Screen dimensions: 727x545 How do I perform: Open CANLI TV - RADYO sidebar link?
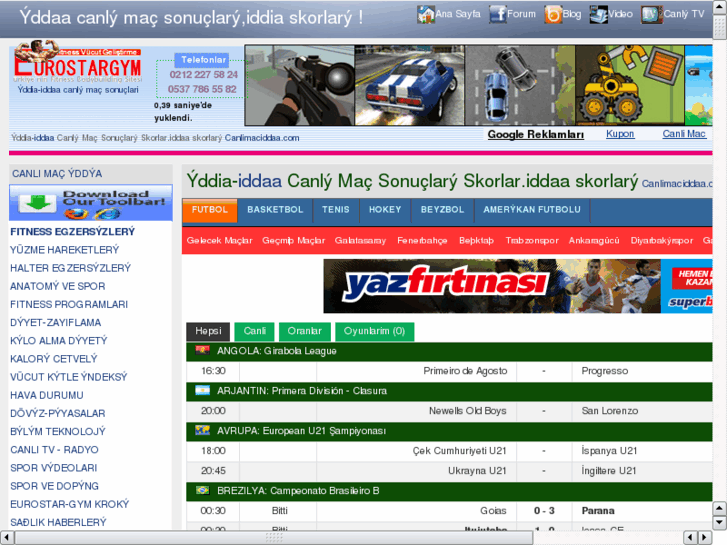tap(54, 449)
